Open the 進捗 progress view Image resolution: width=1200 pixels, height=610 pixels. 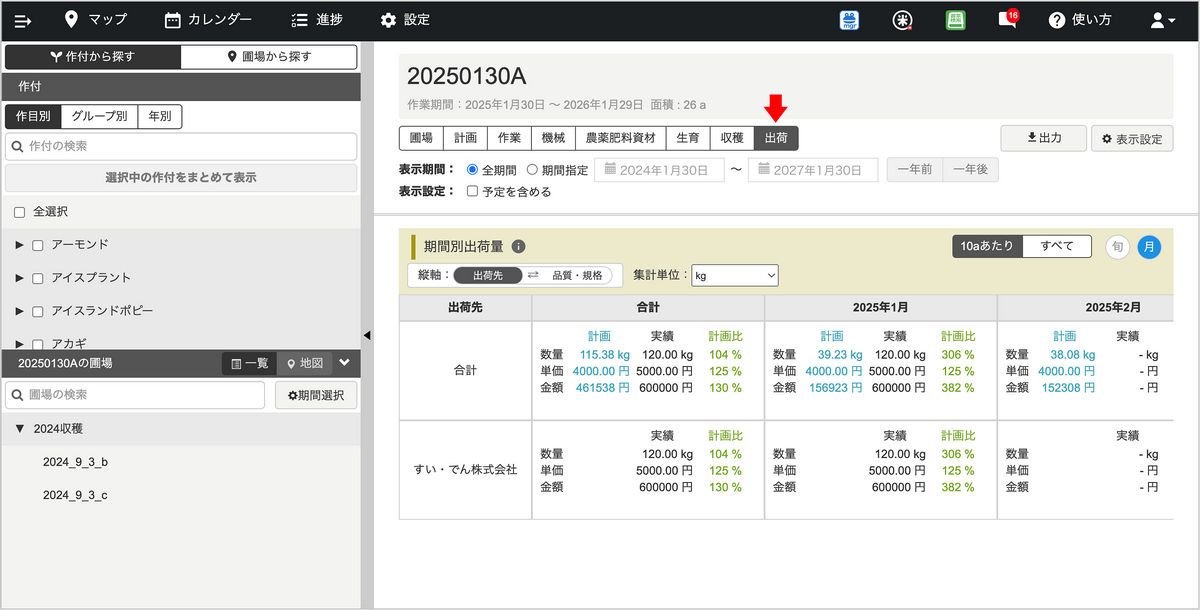pyautogui.click(x=315, y=20)
